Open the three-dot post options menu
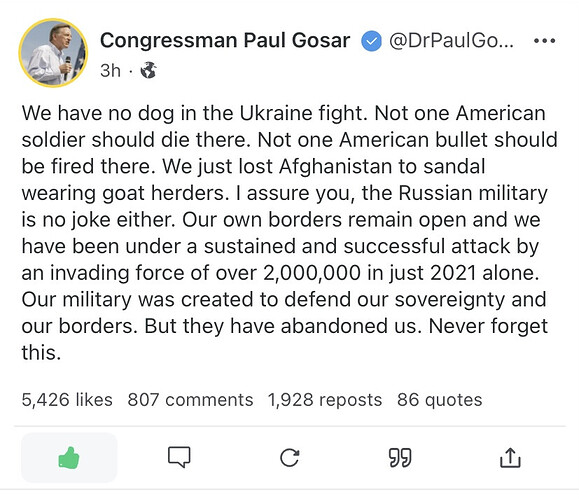This screenshot has height=499, width=579. (545, 41)
